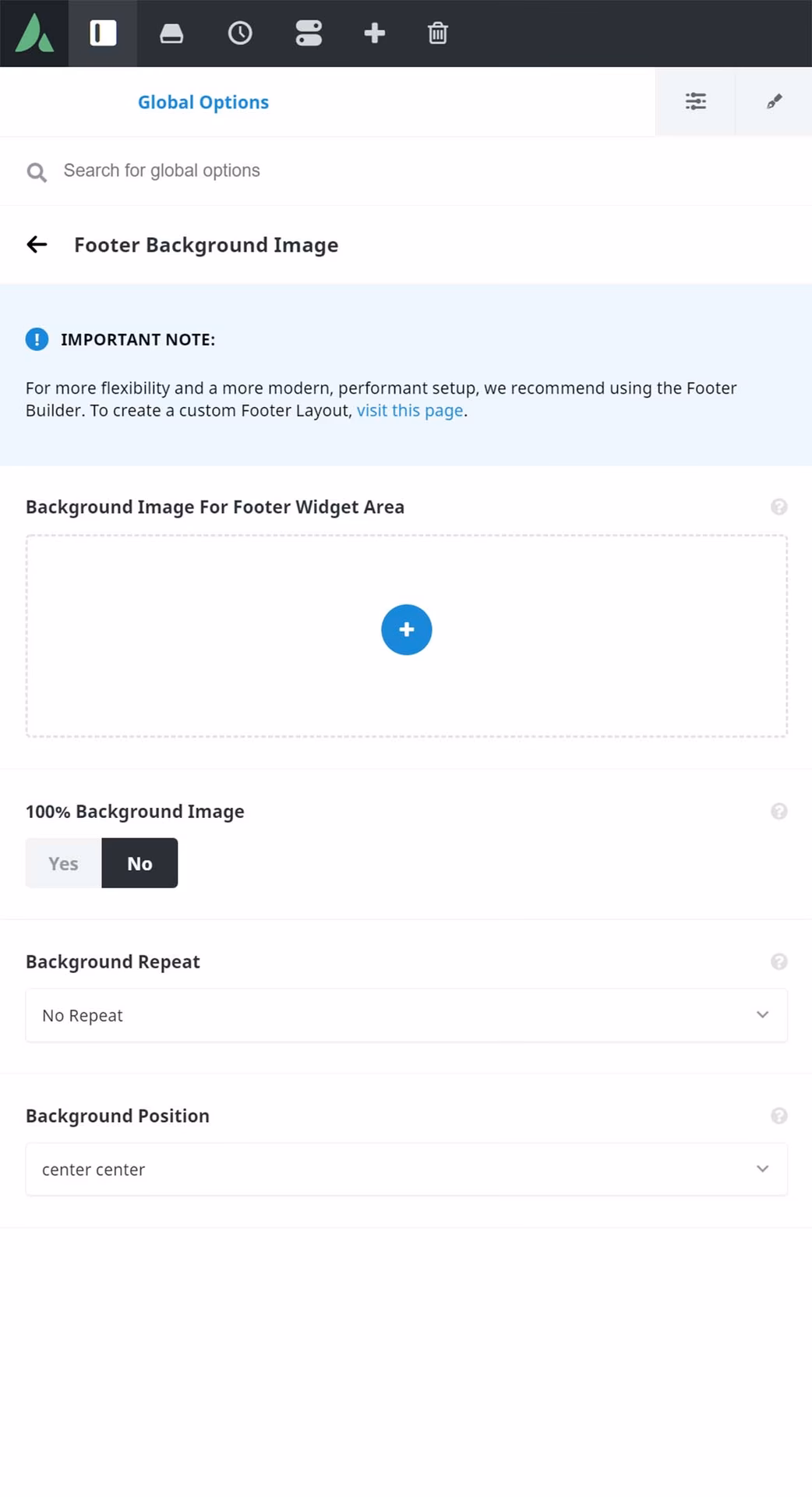Viewport: 812px width, 1497px height.
Task: Go back using the arrow next to Footer Background Image
Action: 37,245
